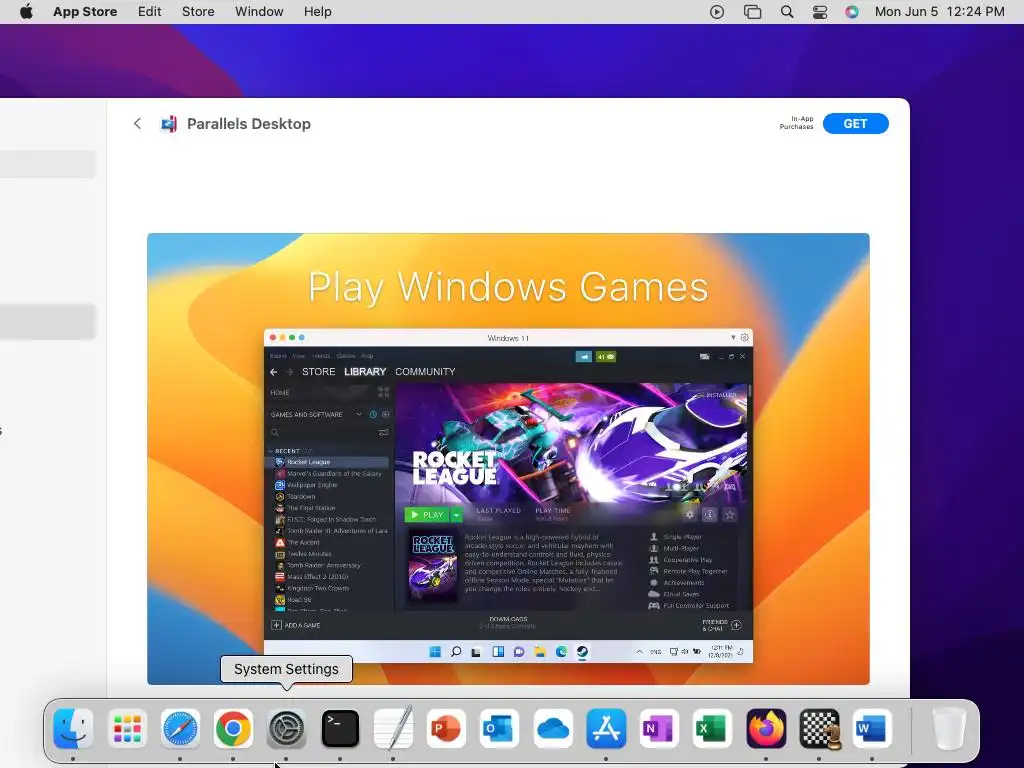1024x768 pixels.
Task: Click the In-App Purchases label
Action: click(x=797, y=123)
